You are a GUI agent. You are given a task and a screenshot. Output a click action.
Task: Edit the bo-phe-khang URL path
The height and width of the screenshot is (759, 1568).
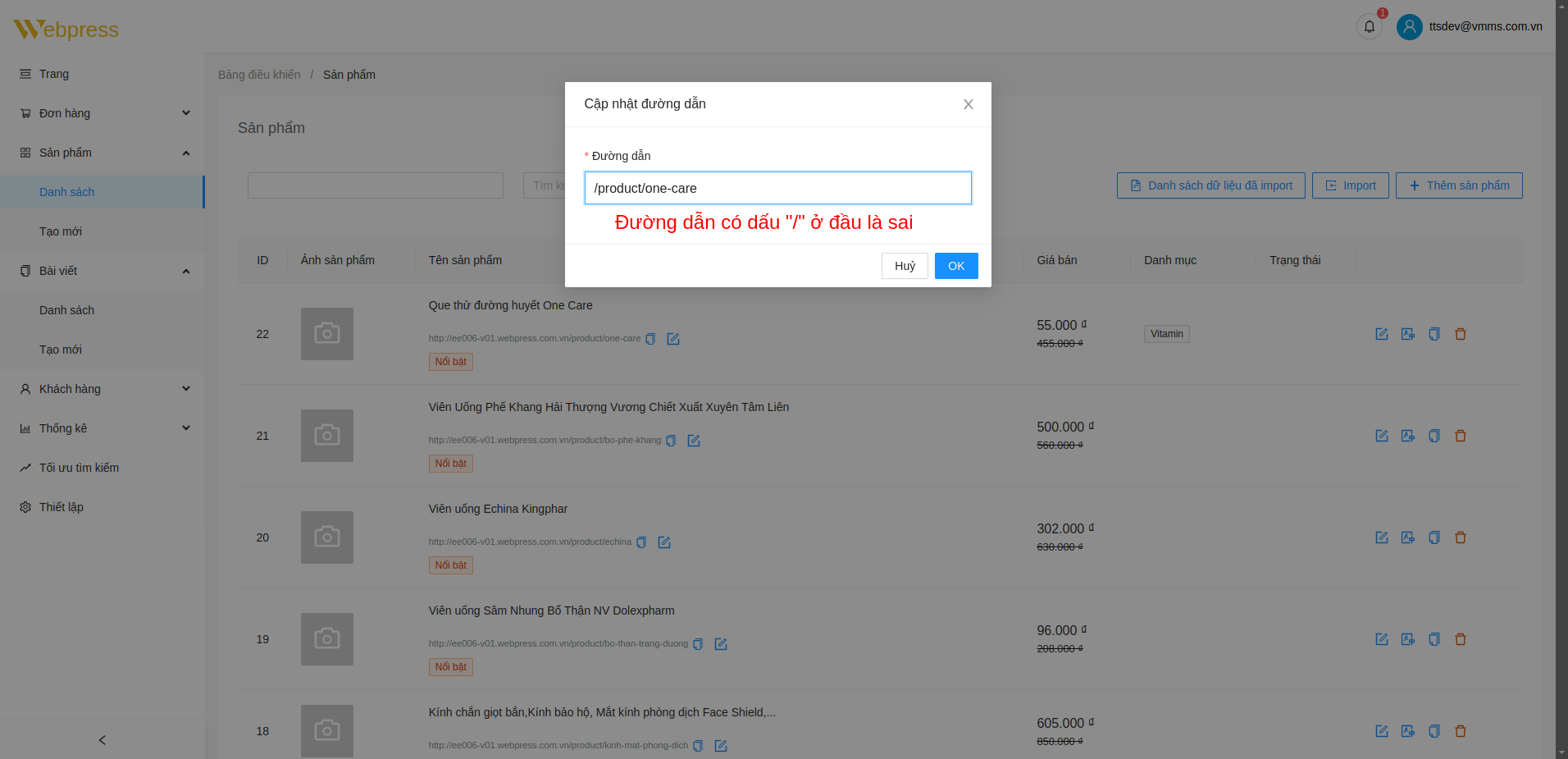tap(693, 441)
